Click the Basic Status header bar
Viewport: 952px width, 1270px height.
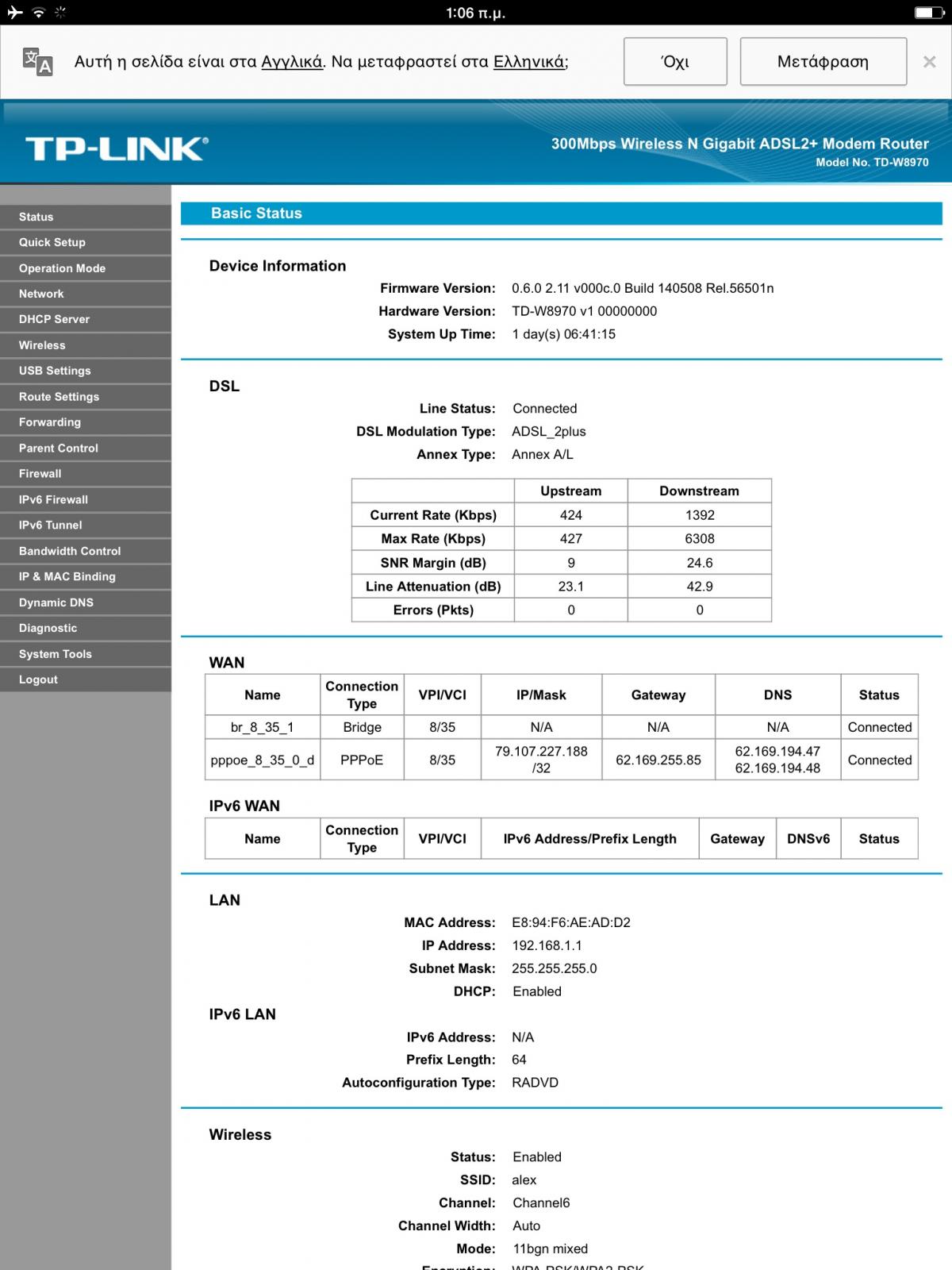point(561,214)
